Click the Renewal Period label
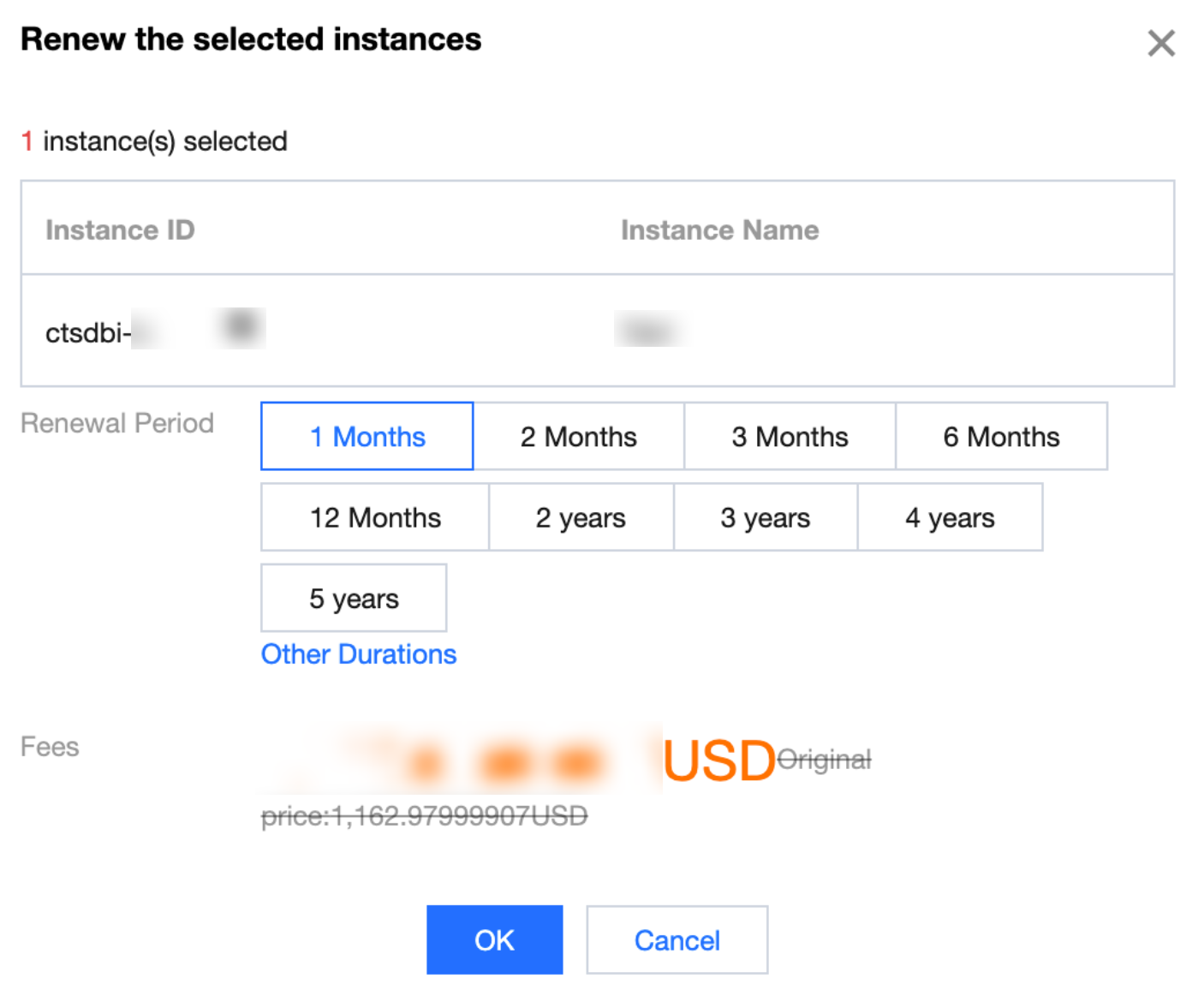The image size is (1204, 990). tap(117, 423)
